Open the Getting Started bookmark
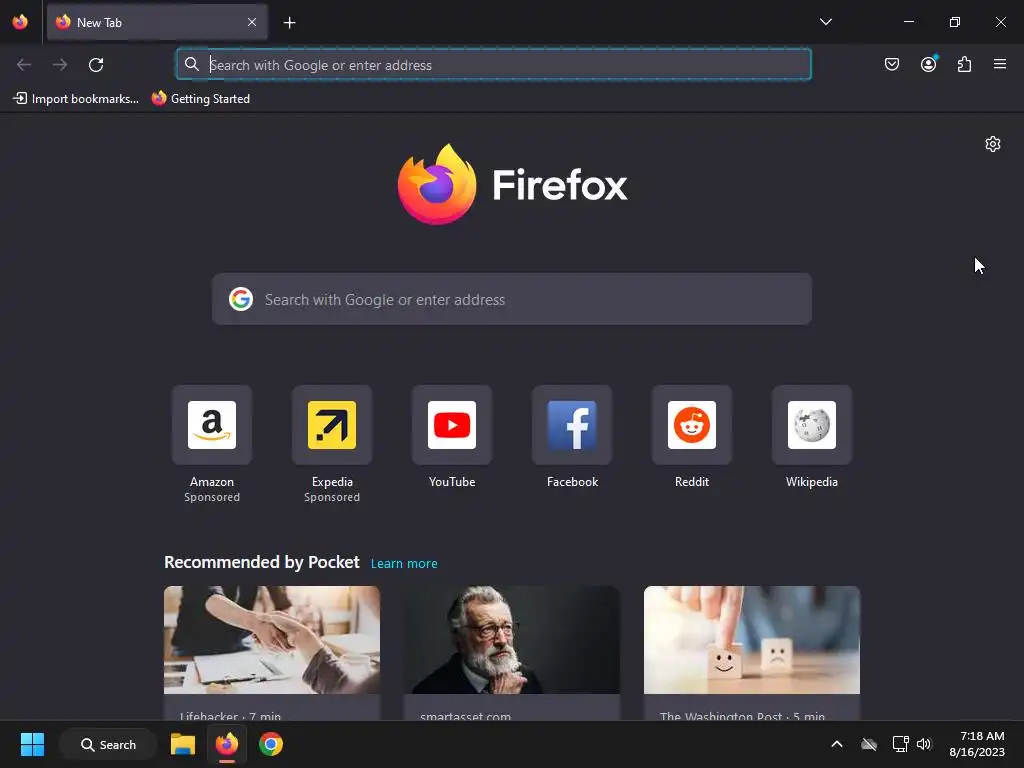 [201, 99]
